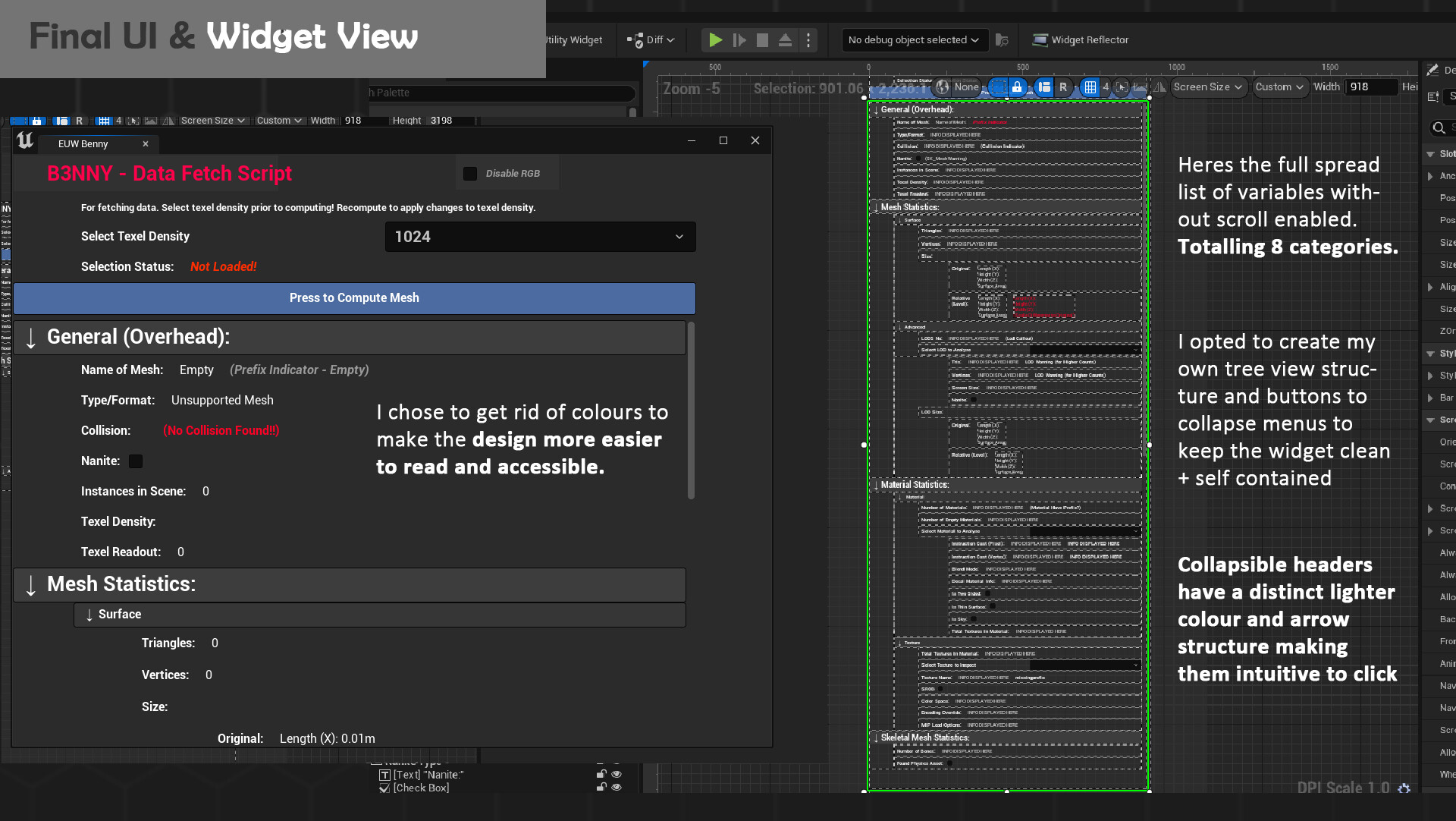Click the designer Width input field
Screen dimensions: 1456x821
click(1370, 87)
